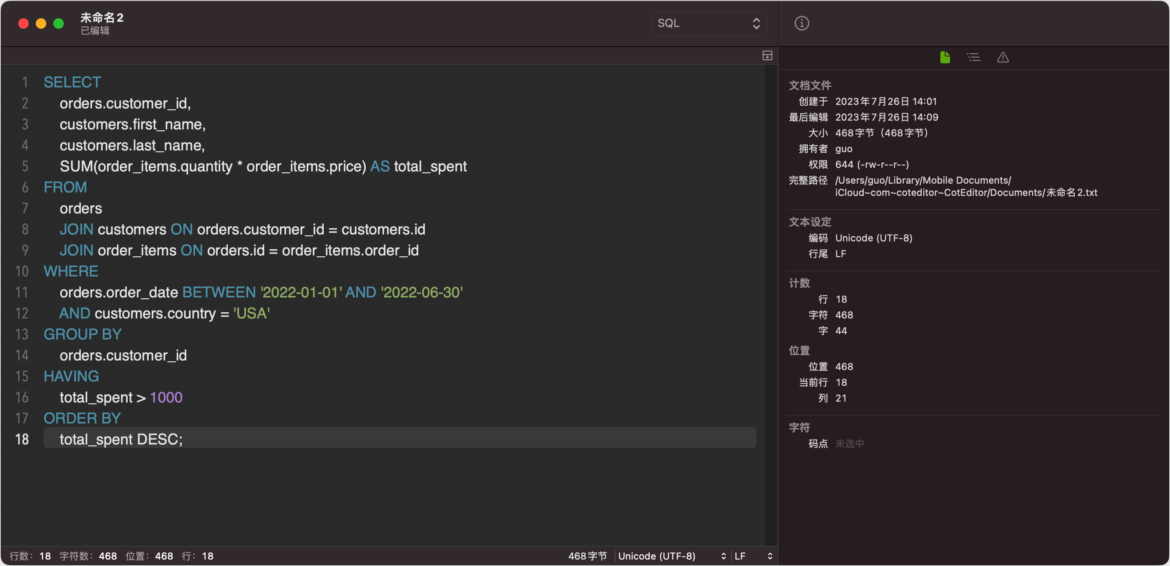Click the status bar 468字节 file size
Screen dimensions: 1170x566
(587, 556)
